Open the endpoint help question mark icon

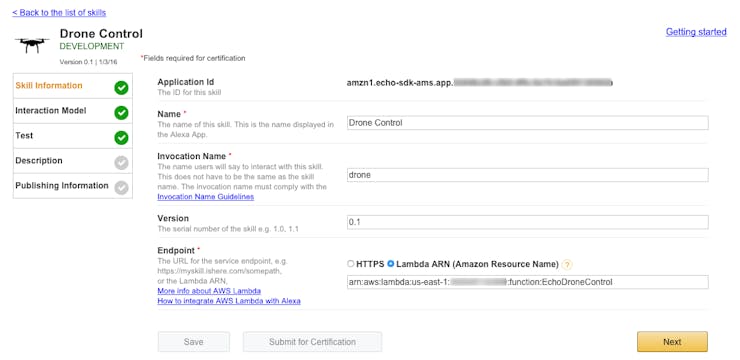567,265
